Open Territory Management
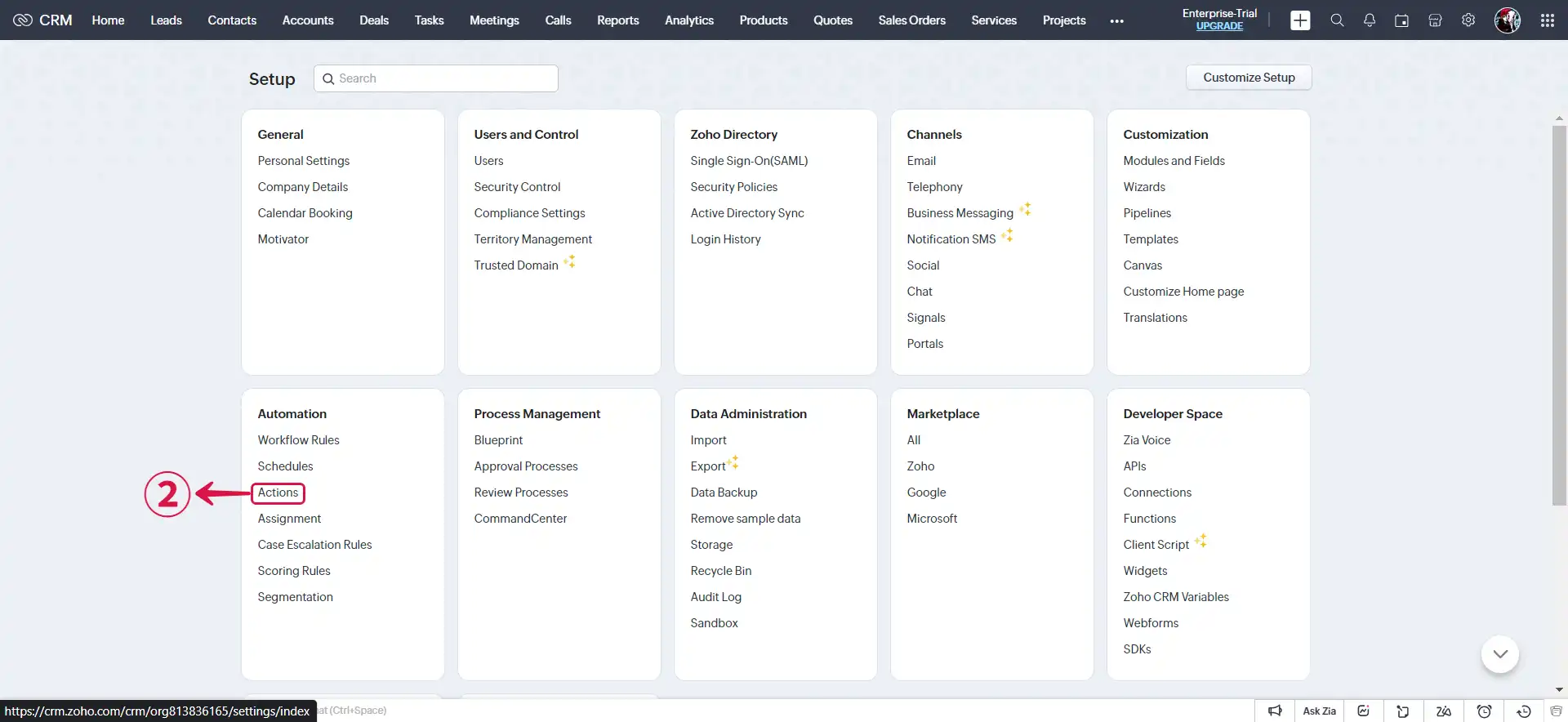The image size is (1568, 722). coord(532,239)
